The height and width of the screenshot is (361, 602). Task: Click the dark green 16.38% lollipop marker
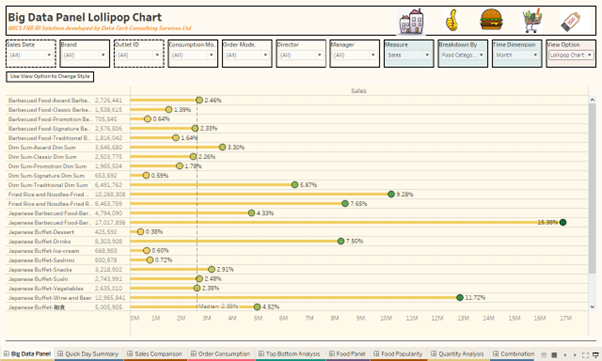coord(563,222)
